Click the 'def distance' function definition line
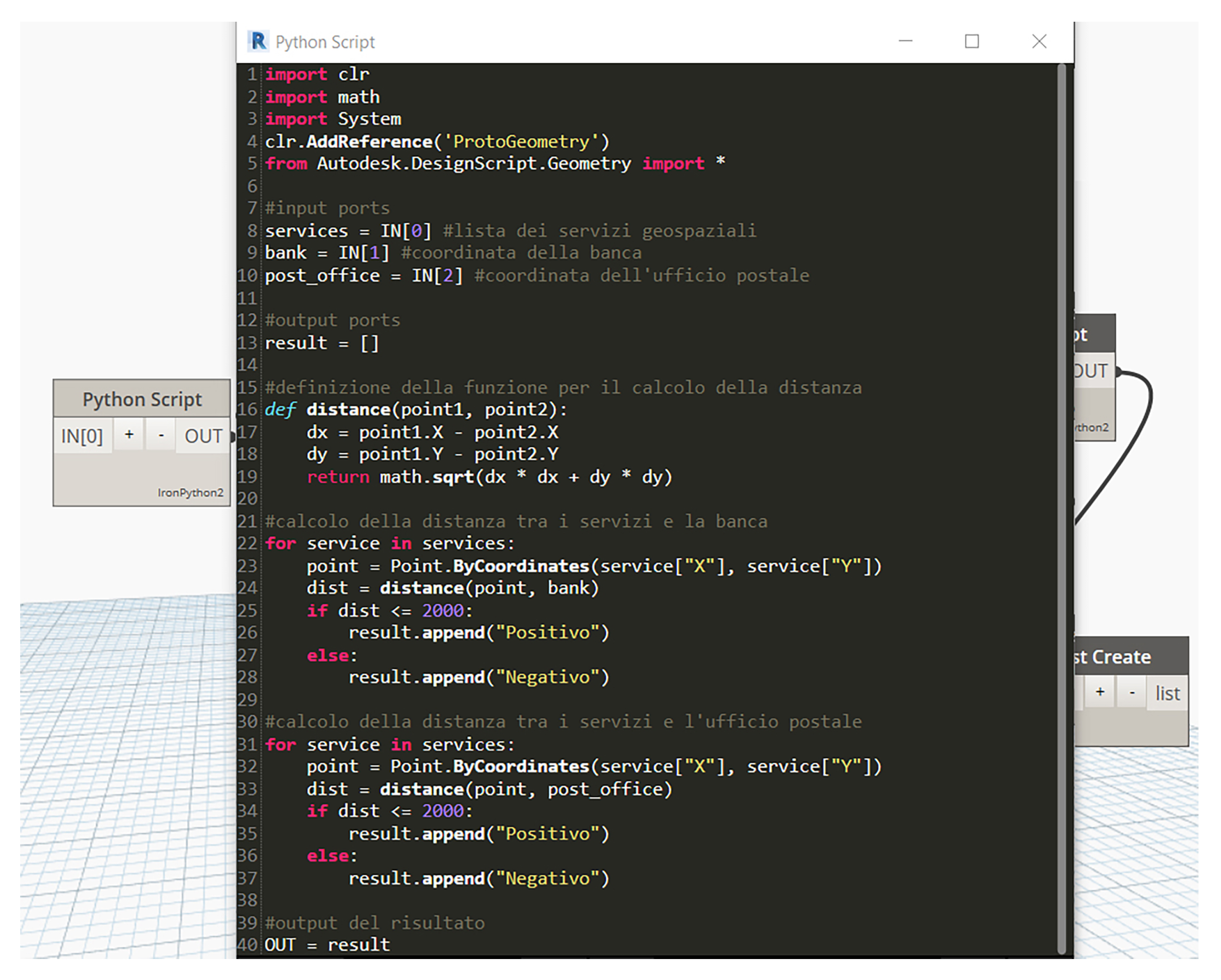1221x980 pixels. (416, 409)
